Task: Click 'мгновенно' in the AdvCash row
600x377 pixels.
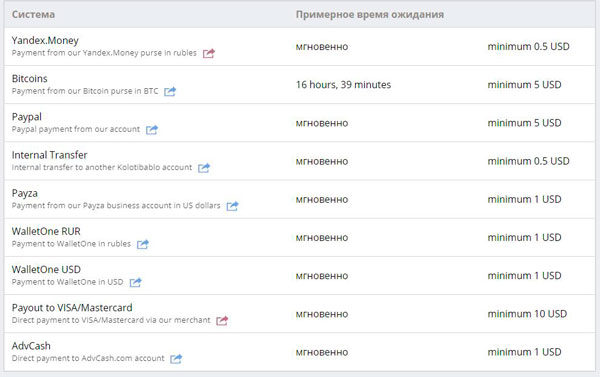Action: (322, 353)
